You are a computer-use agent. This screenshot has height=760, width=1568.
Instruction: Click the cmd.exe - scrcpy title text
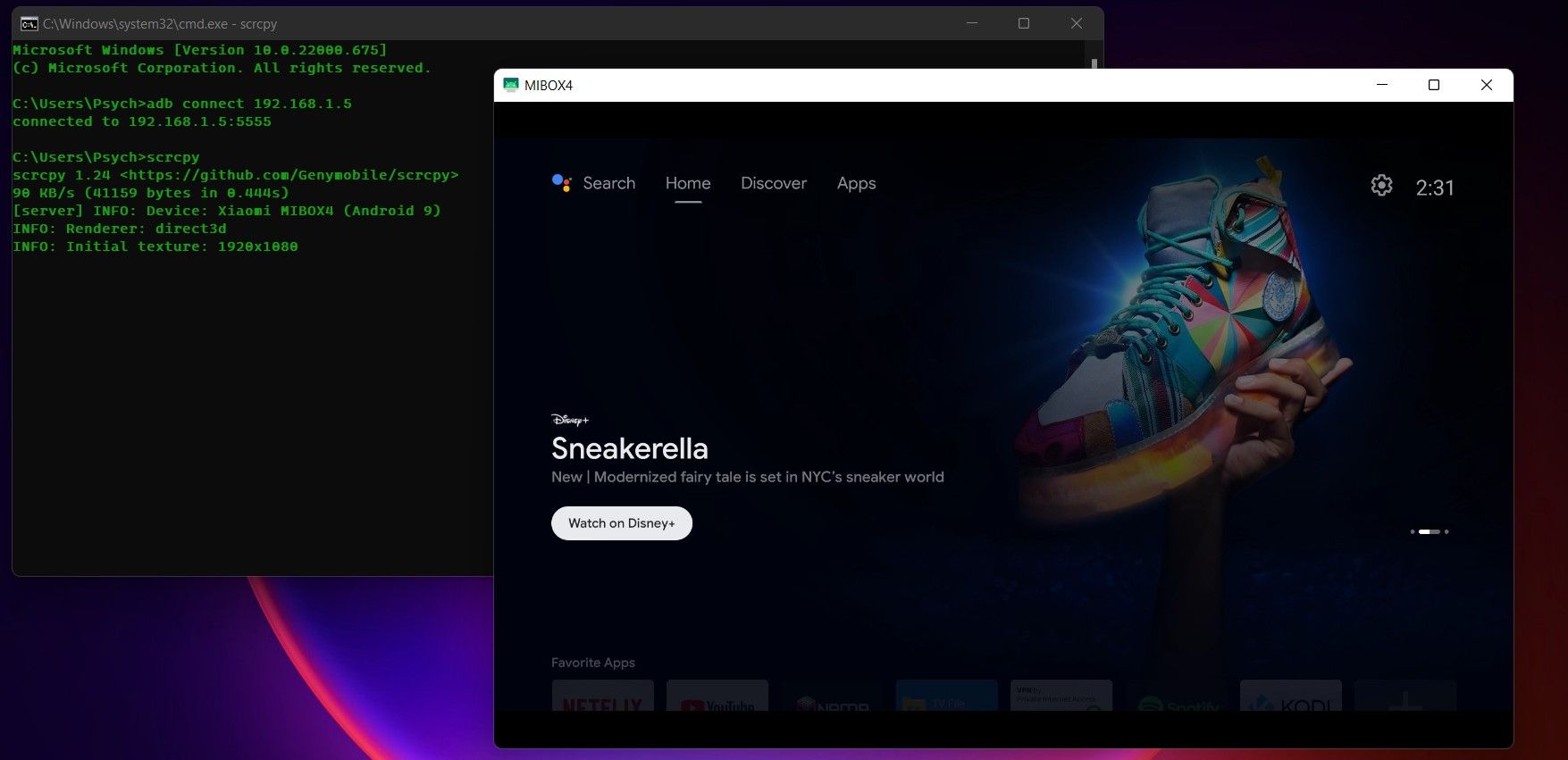160,24
